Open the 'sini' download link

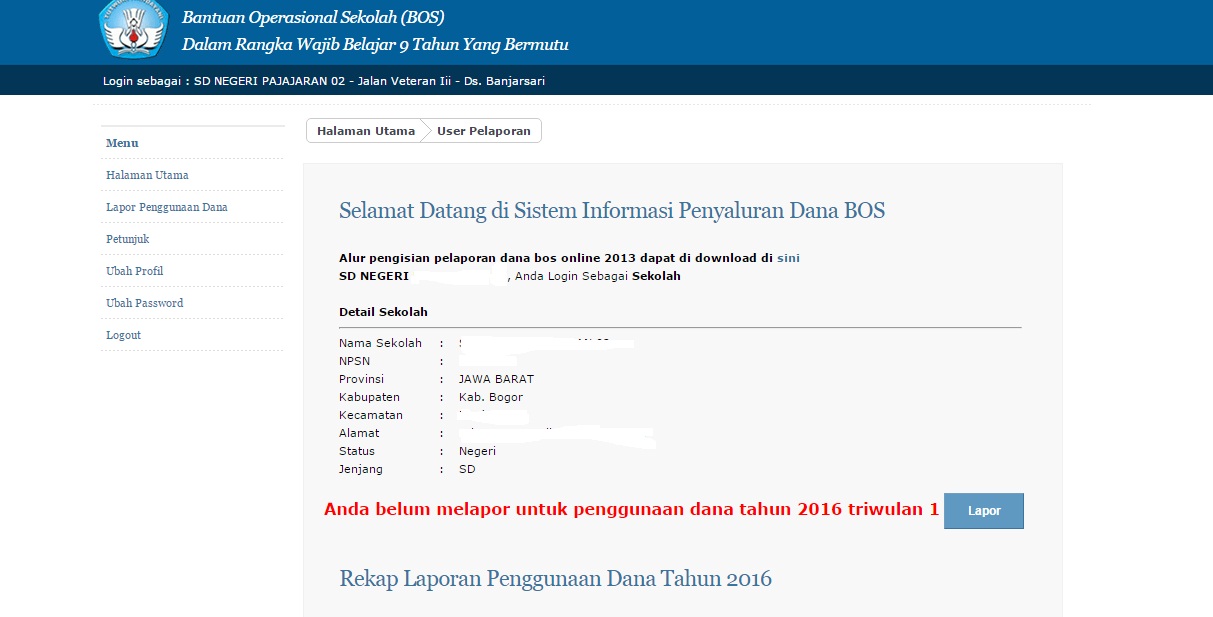point(788,257)
